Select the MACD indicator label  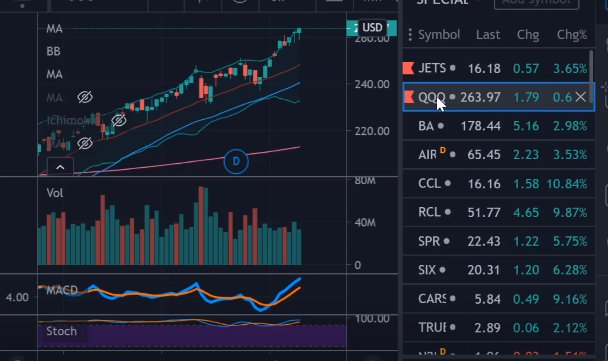62,290
